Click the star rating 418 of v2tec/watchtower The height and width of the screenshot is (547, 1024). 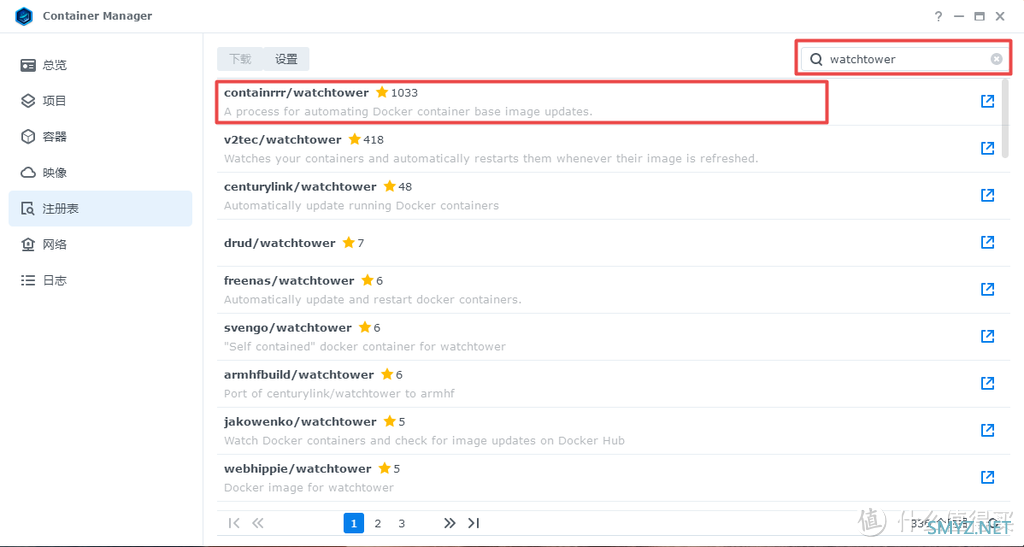click(366, 140)
